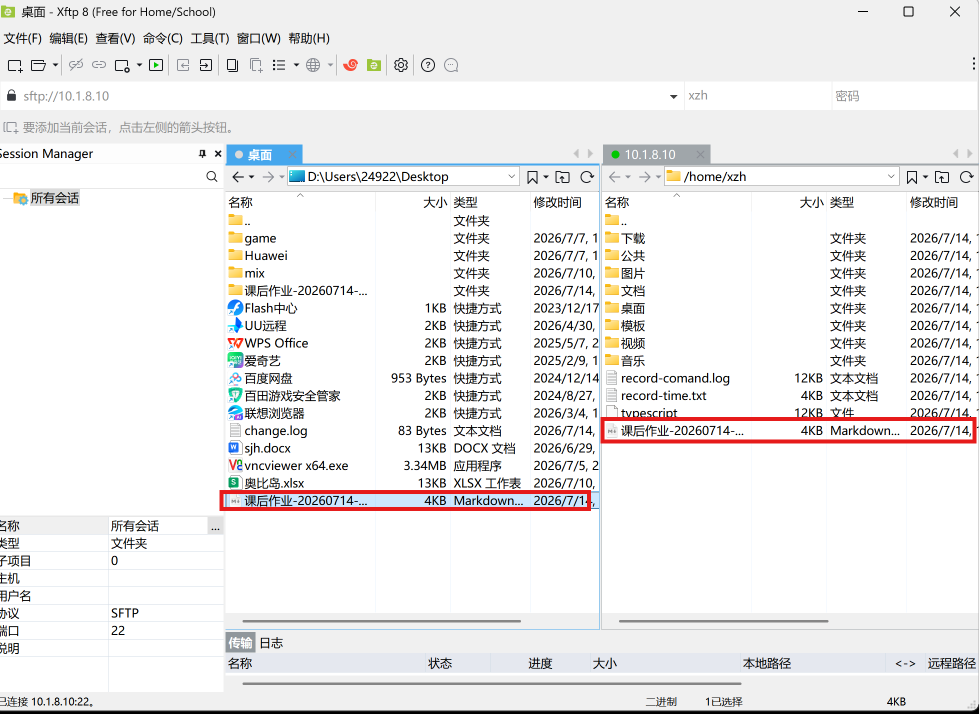Open the session properties icon
The height and width of the screenshot is (714, 980).
[122, 65]
